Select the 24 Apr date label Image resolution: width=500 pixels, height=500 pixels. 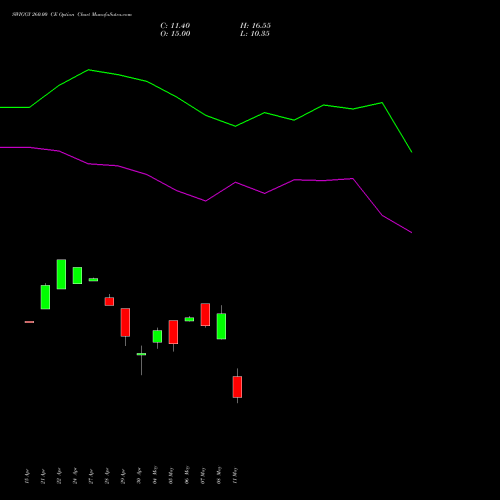click(x=75, y=476)
